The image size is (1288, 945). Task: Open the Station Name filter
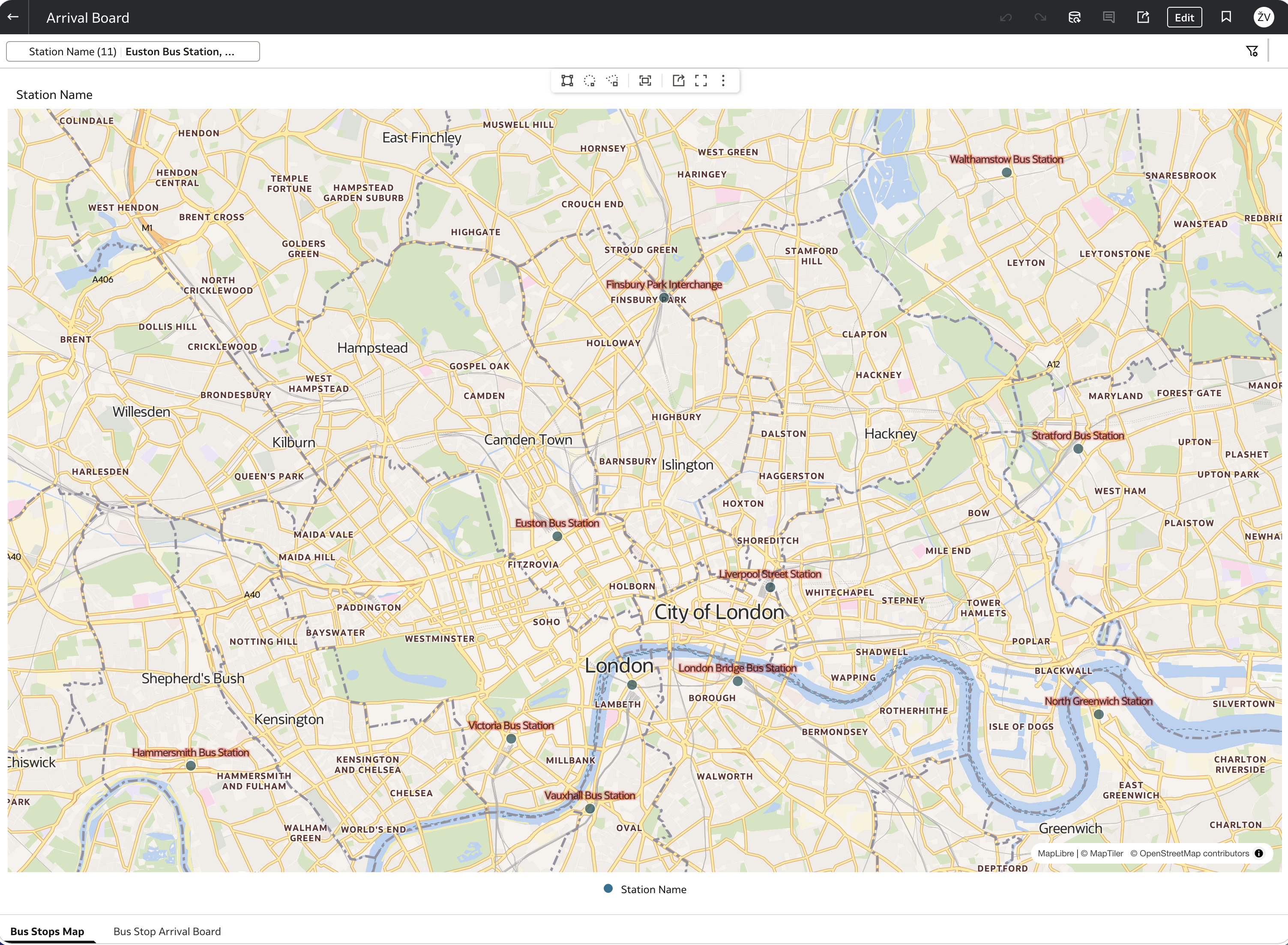(133, 51)
